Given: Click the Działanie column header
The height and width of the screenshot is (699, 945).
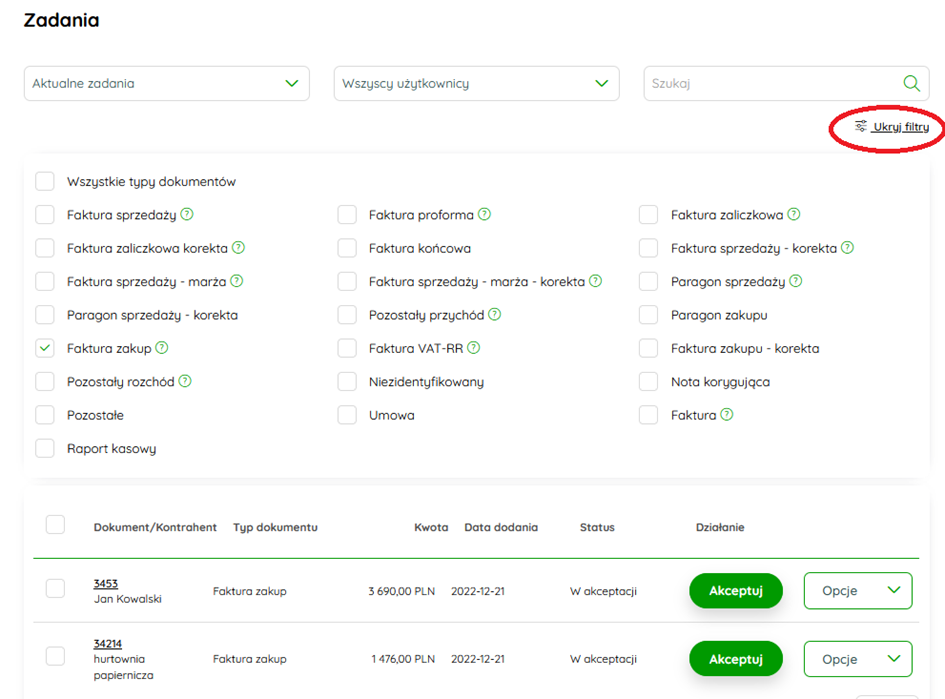Looking at the screenshot, I should pos(720,527).
